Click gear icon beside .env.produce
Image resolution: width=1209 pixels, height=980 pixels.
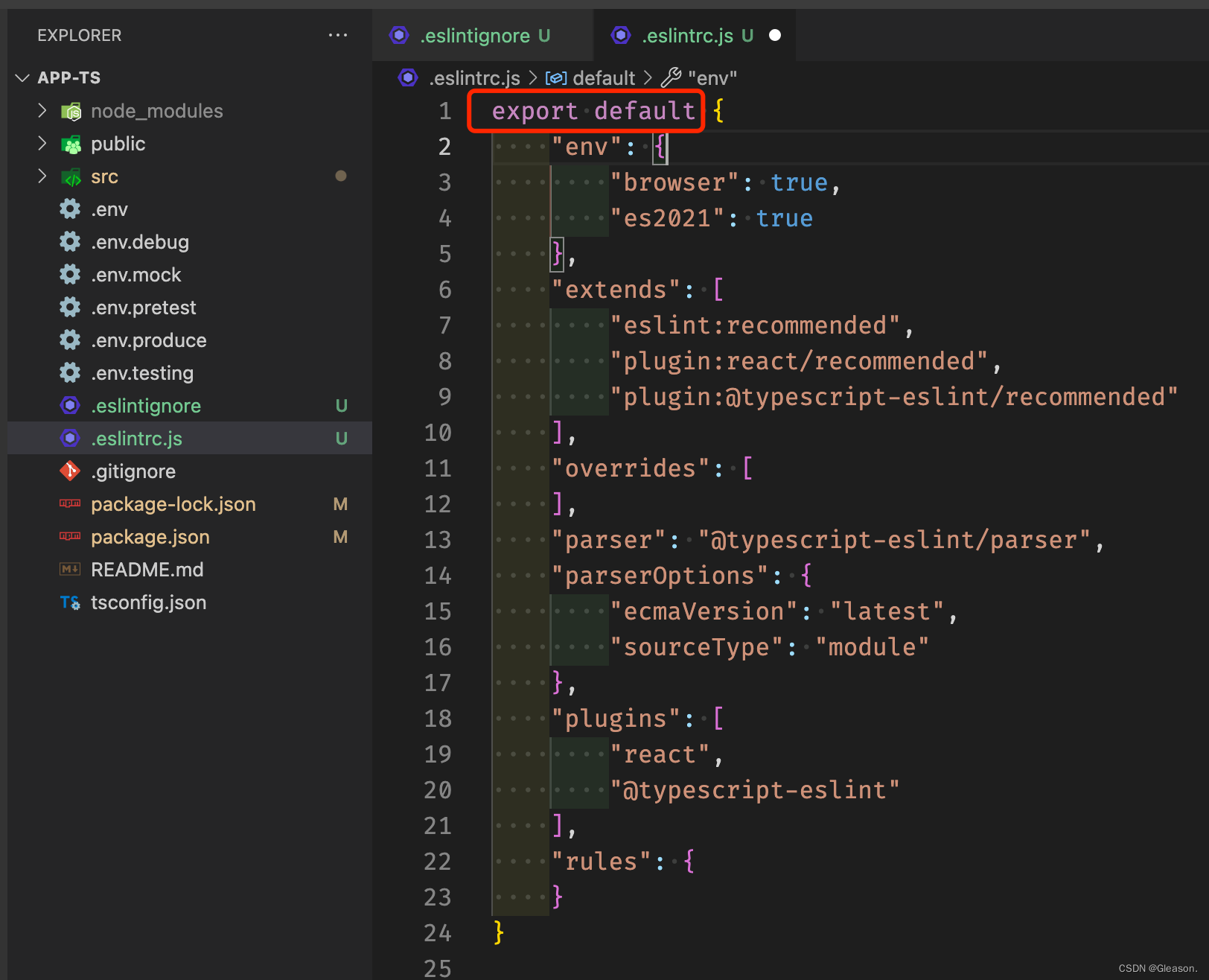(x=70, y=340)
